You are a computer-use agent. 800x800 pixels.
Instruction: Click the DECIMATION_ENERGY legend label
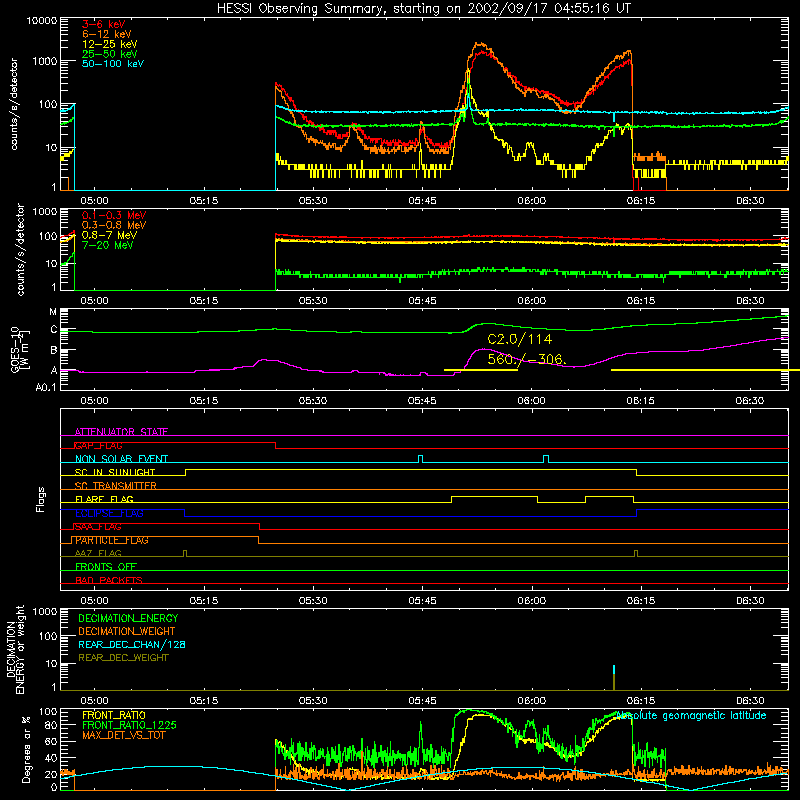tap(128, 618)
